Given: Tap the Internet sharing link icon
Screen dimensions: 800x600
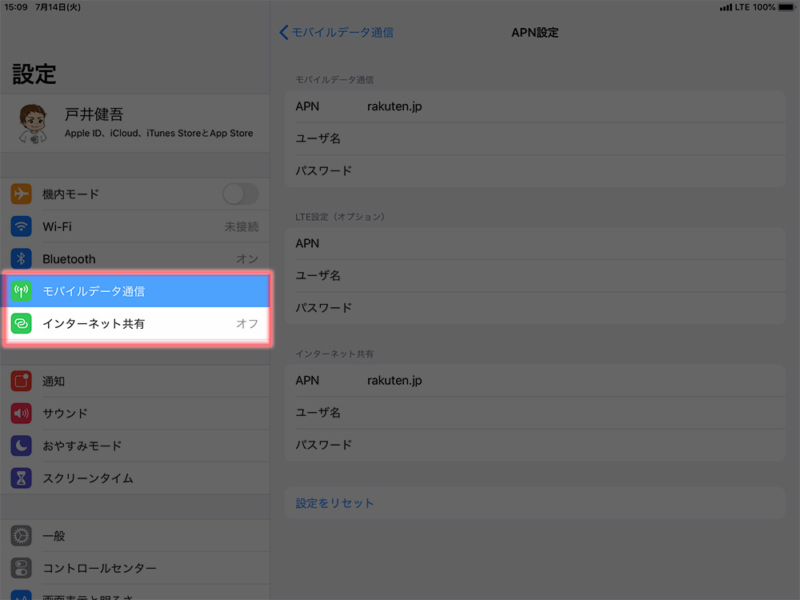Looking at the screenshot, I should [21, 323].
